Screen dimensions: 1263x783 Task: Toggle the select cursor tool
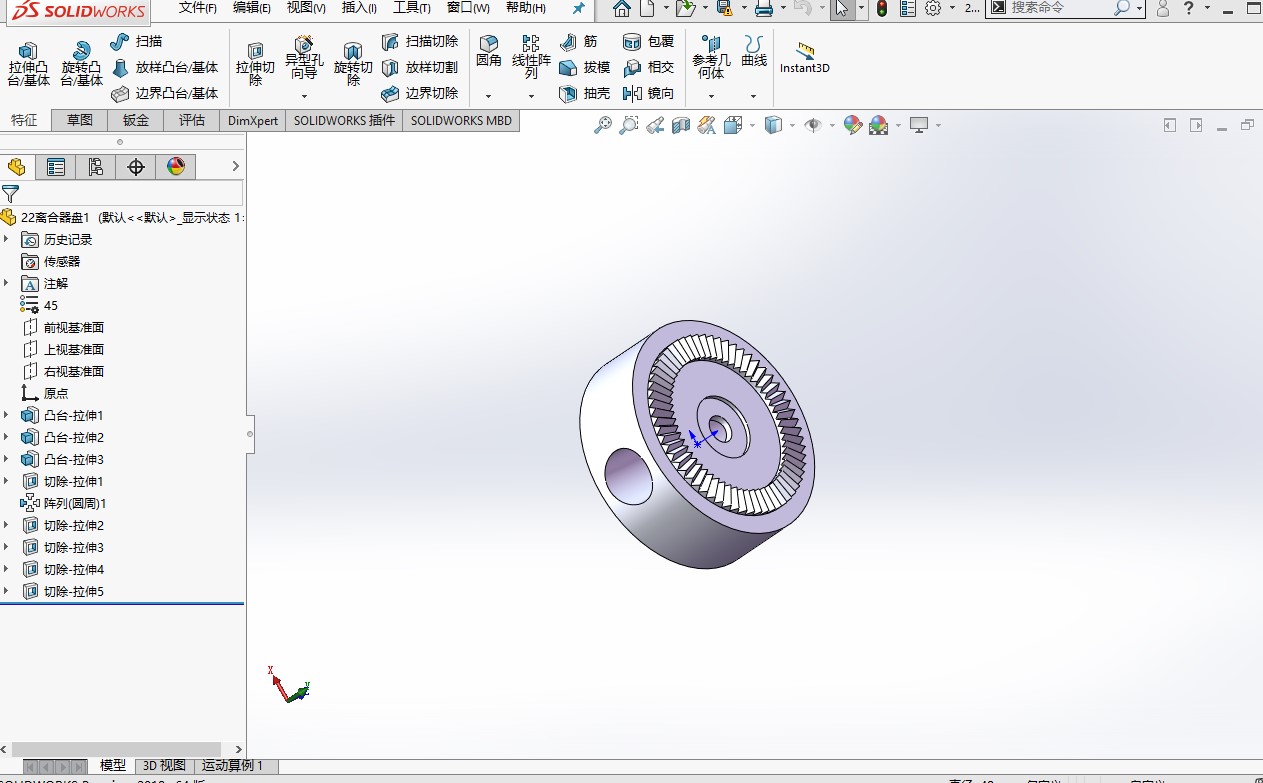coord(842,8)
